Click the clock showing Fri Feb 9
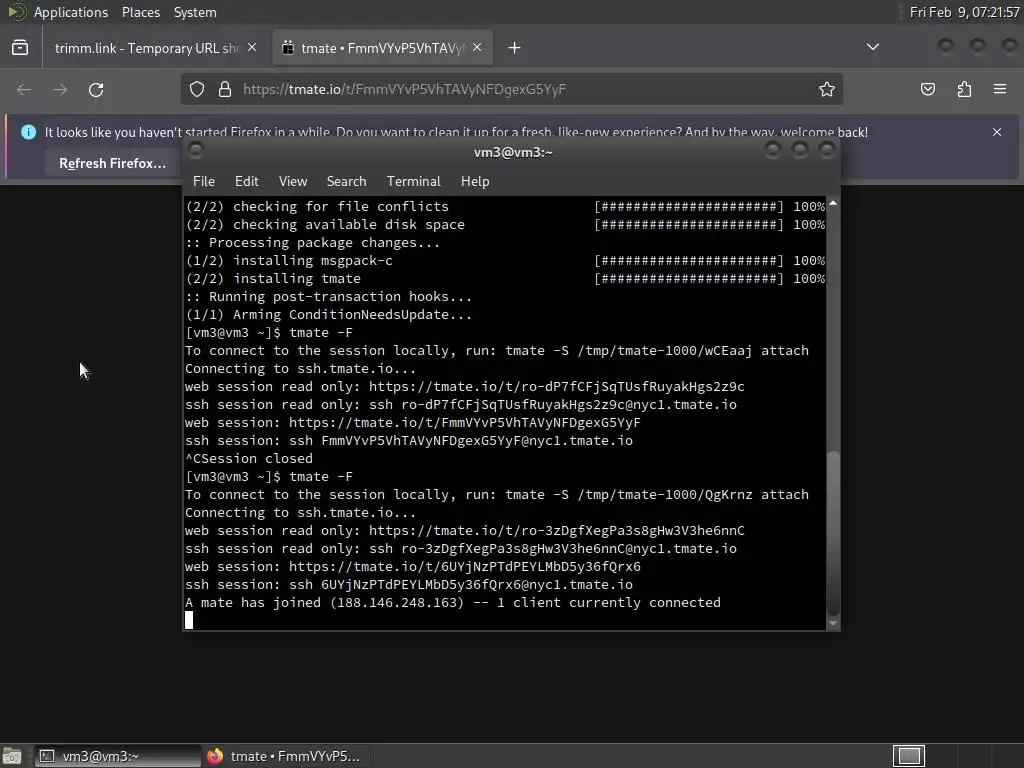 (964, 12)
